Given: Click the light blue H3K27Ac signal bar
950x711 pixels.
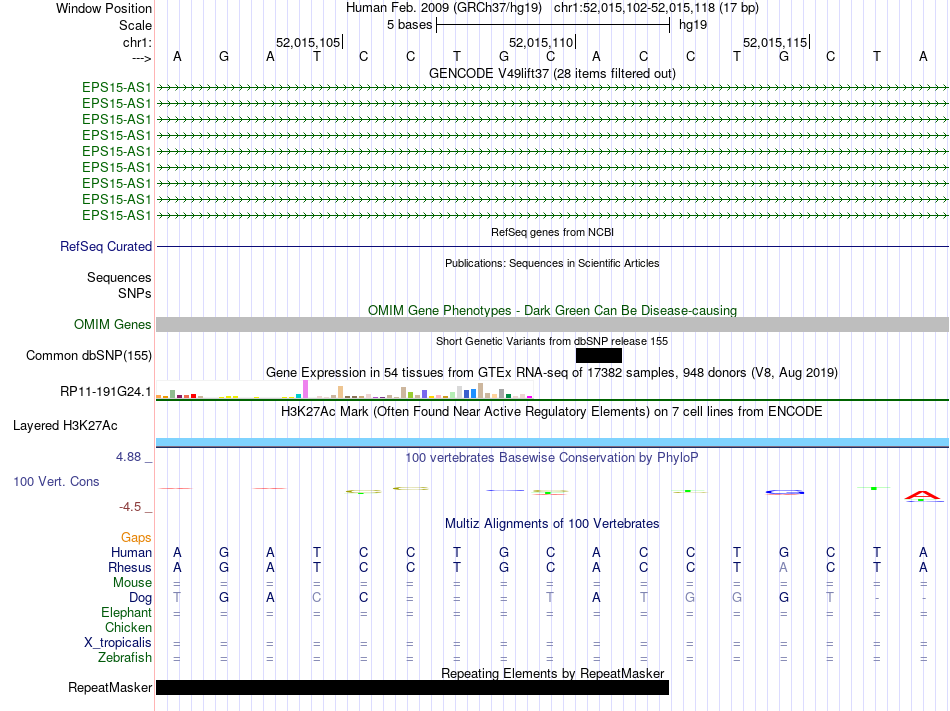Looking at the screenshot, I should click(x=552, y=442).
